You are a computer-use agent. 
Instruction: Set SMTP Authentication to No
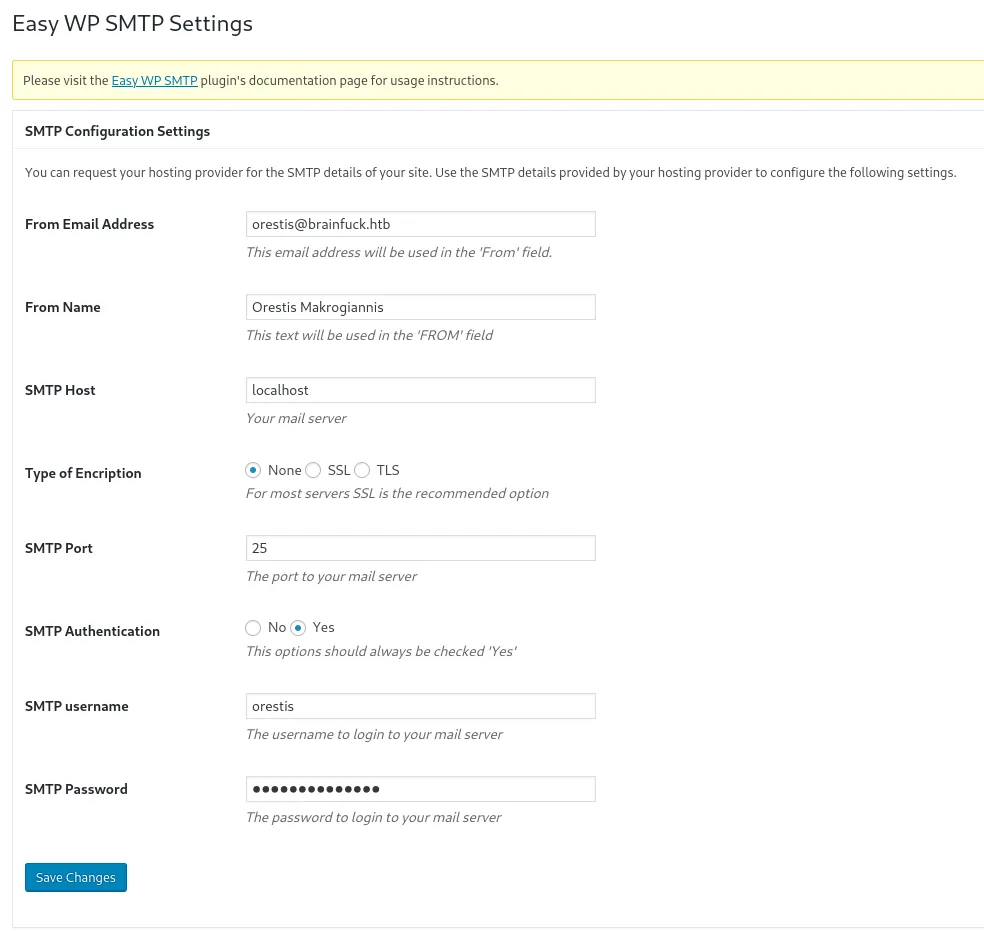[253, 627]
